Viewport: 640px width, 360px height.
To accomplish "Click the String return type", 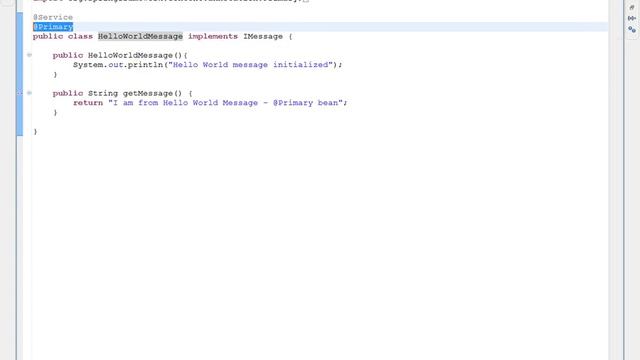I will coord(103,93).
